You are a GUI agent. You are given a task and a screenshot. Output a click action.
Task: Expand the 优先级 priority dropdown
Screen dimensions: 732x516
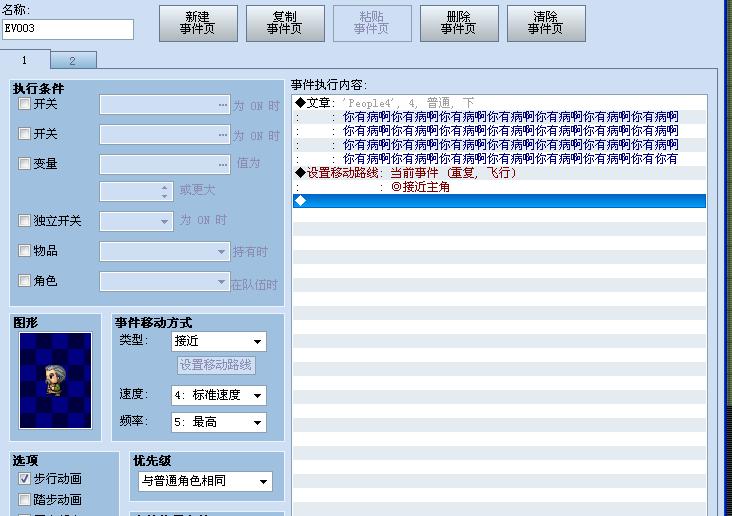(x=205, y=481)
